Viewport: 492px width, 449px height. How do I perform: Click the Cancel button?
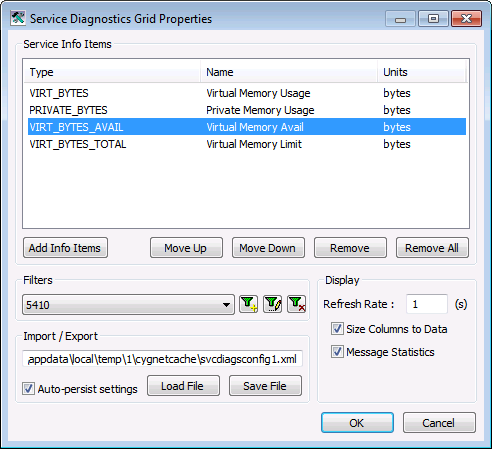tap(439, 423)
